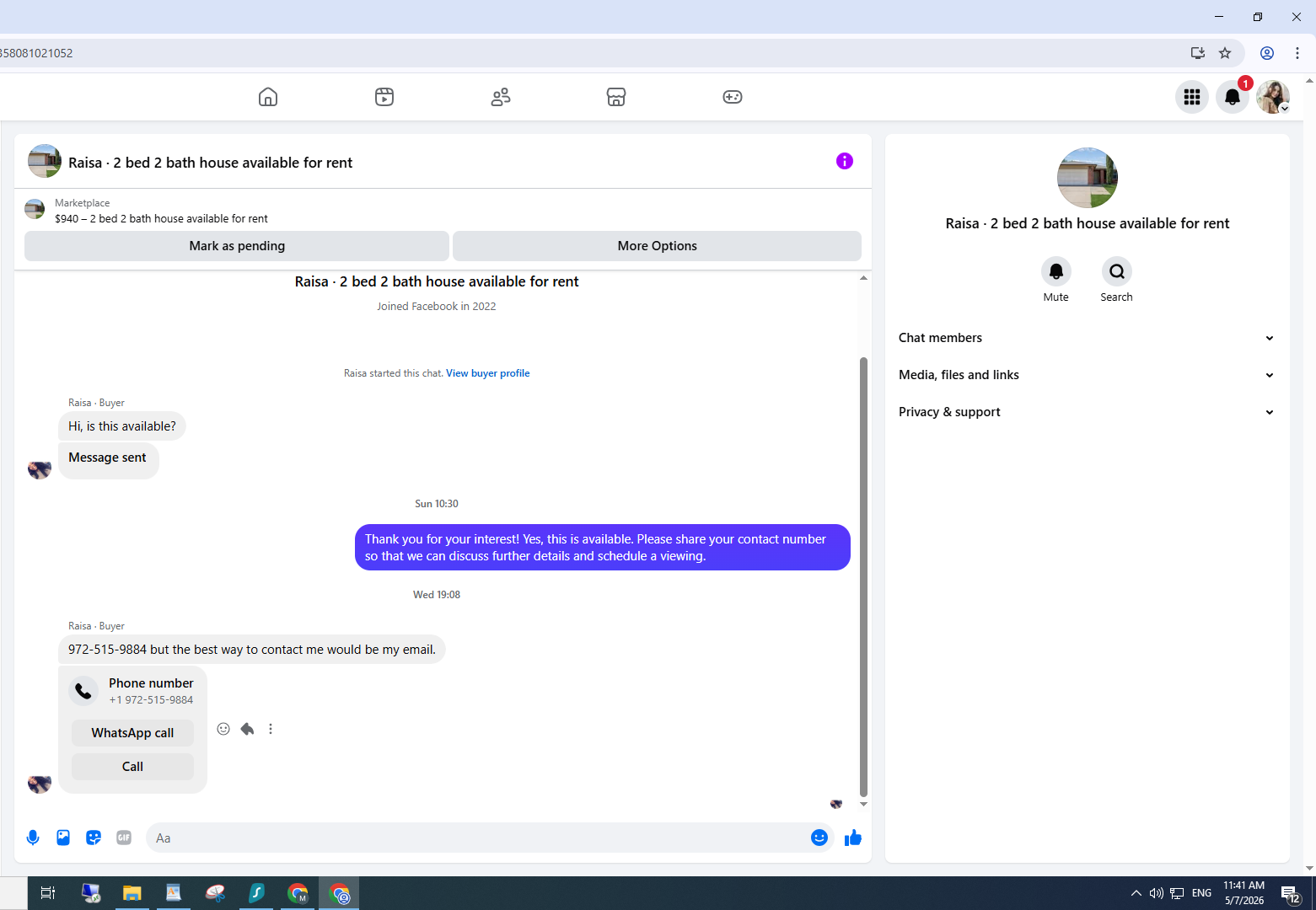
Task: Select the "Message sent" bubble
Action: pos(108,460)
